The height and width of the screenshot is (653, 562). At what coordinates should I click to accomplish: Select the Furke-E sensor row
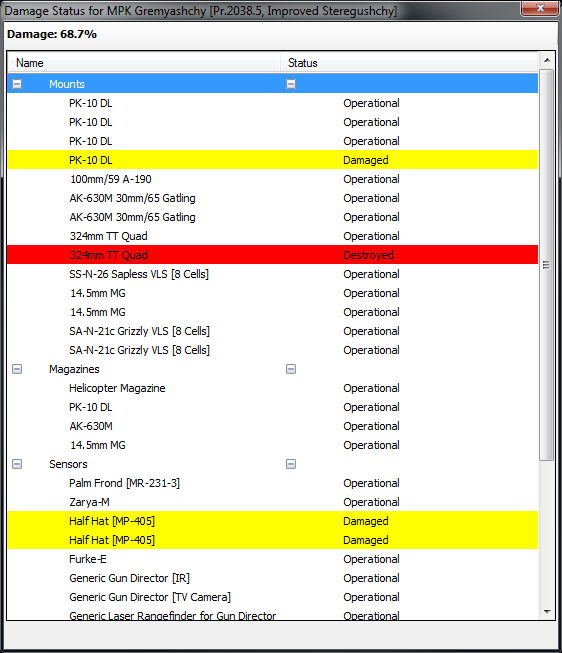(x=272, y=559)
